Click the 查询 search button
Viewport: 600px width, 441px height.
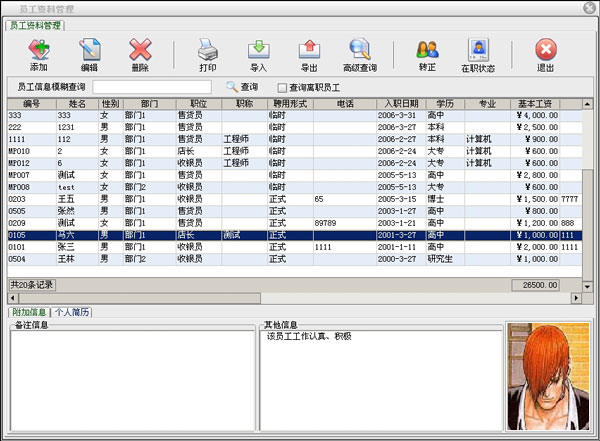pyautogui.click(x=242, y=88)
